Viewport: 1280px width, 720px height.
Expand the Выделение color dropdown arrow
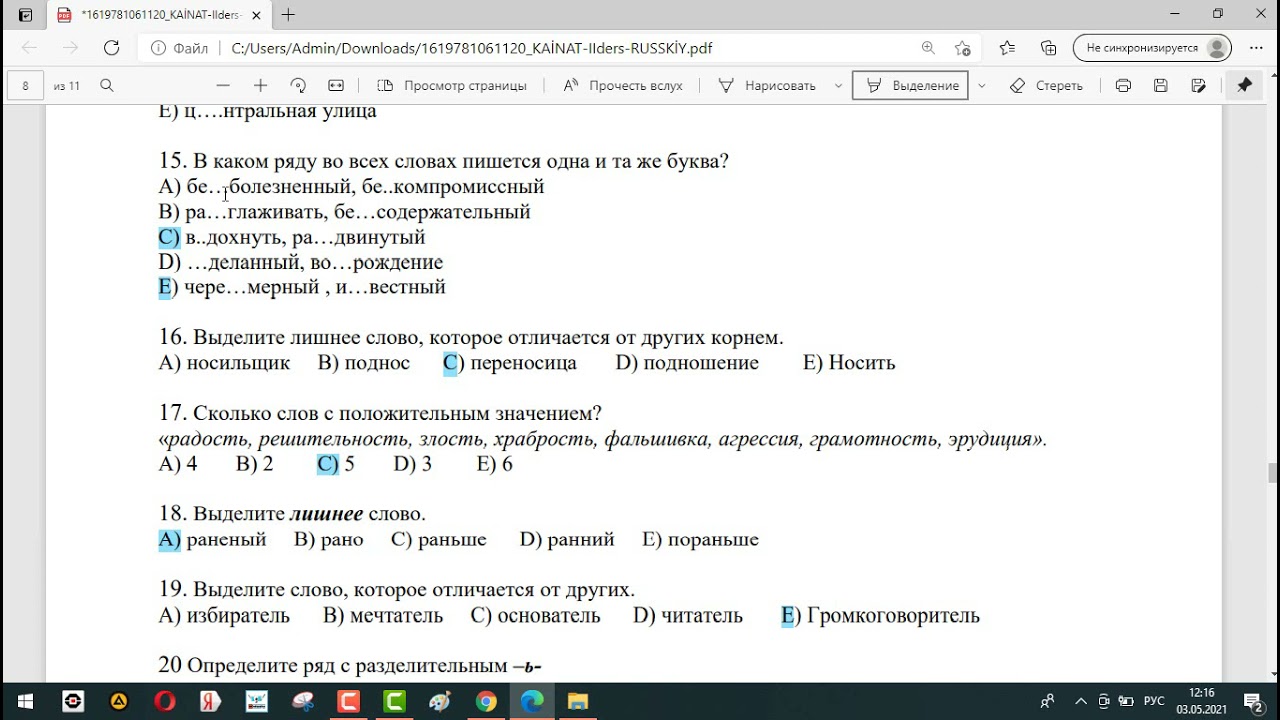tap(982, 86)
